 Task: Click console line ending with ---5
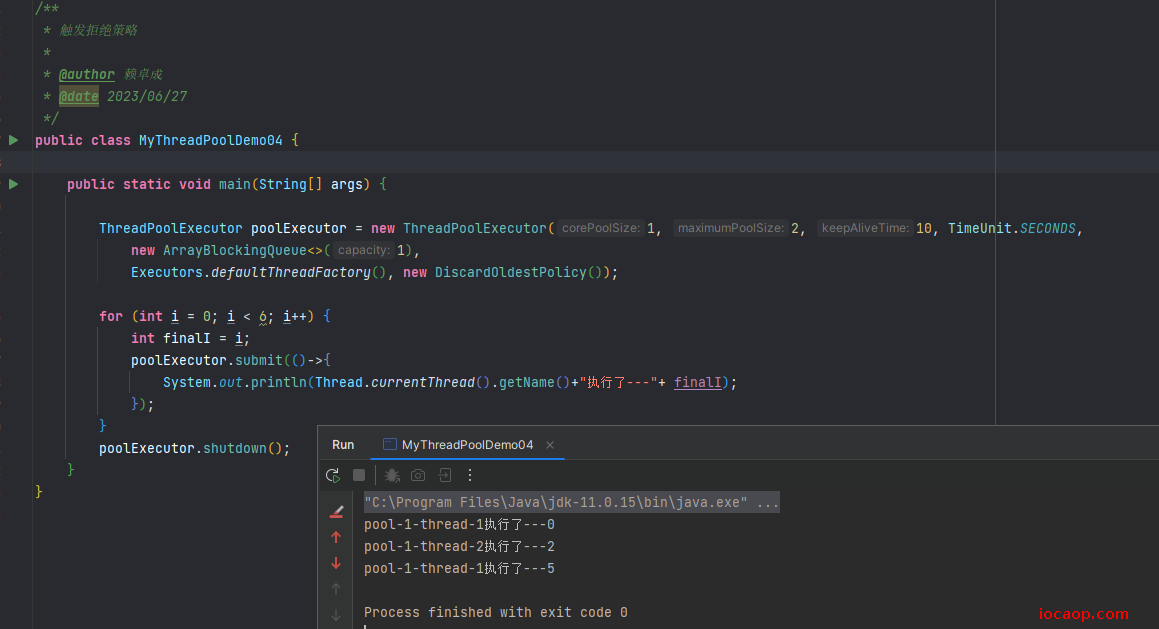[459, 568]
